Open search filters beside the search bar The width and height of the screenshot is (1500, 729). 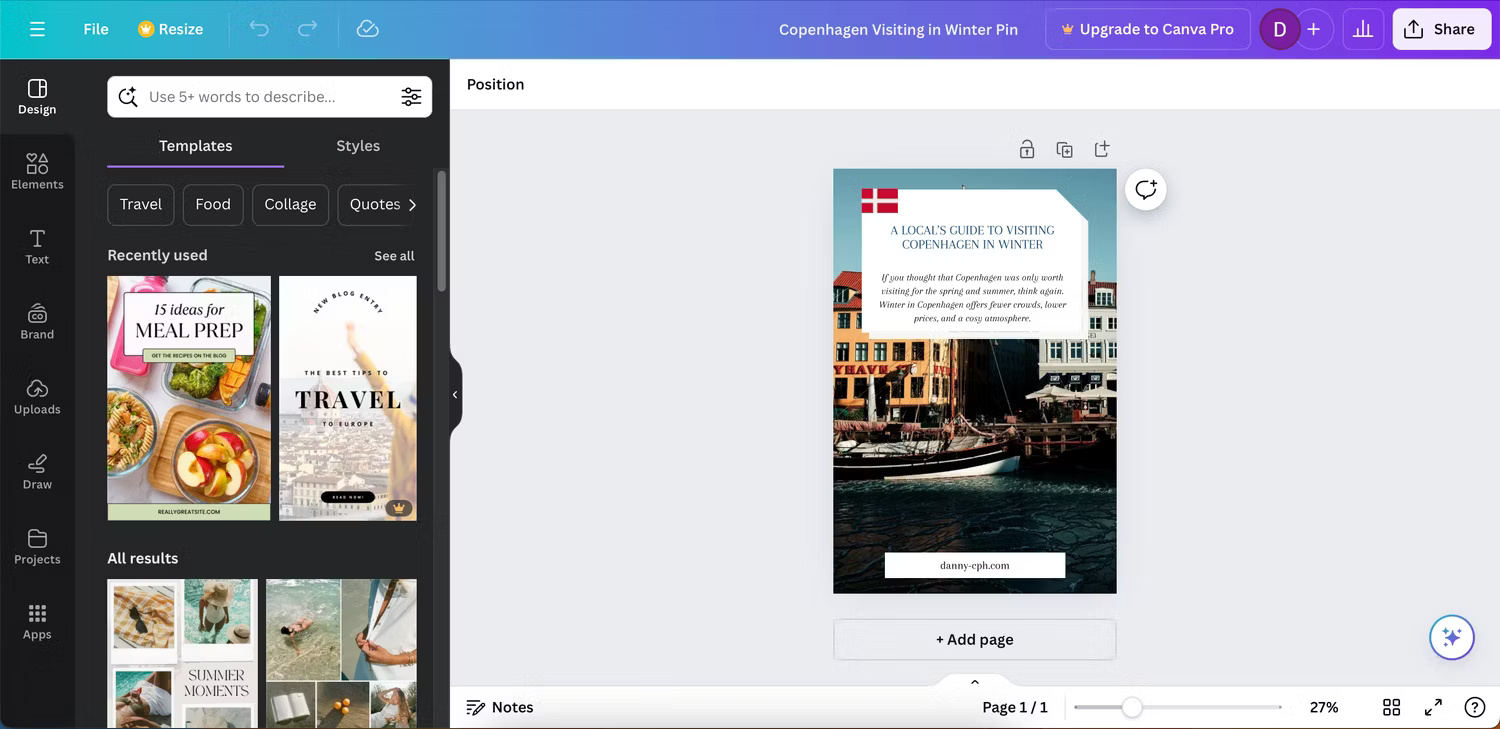(411, 96)
